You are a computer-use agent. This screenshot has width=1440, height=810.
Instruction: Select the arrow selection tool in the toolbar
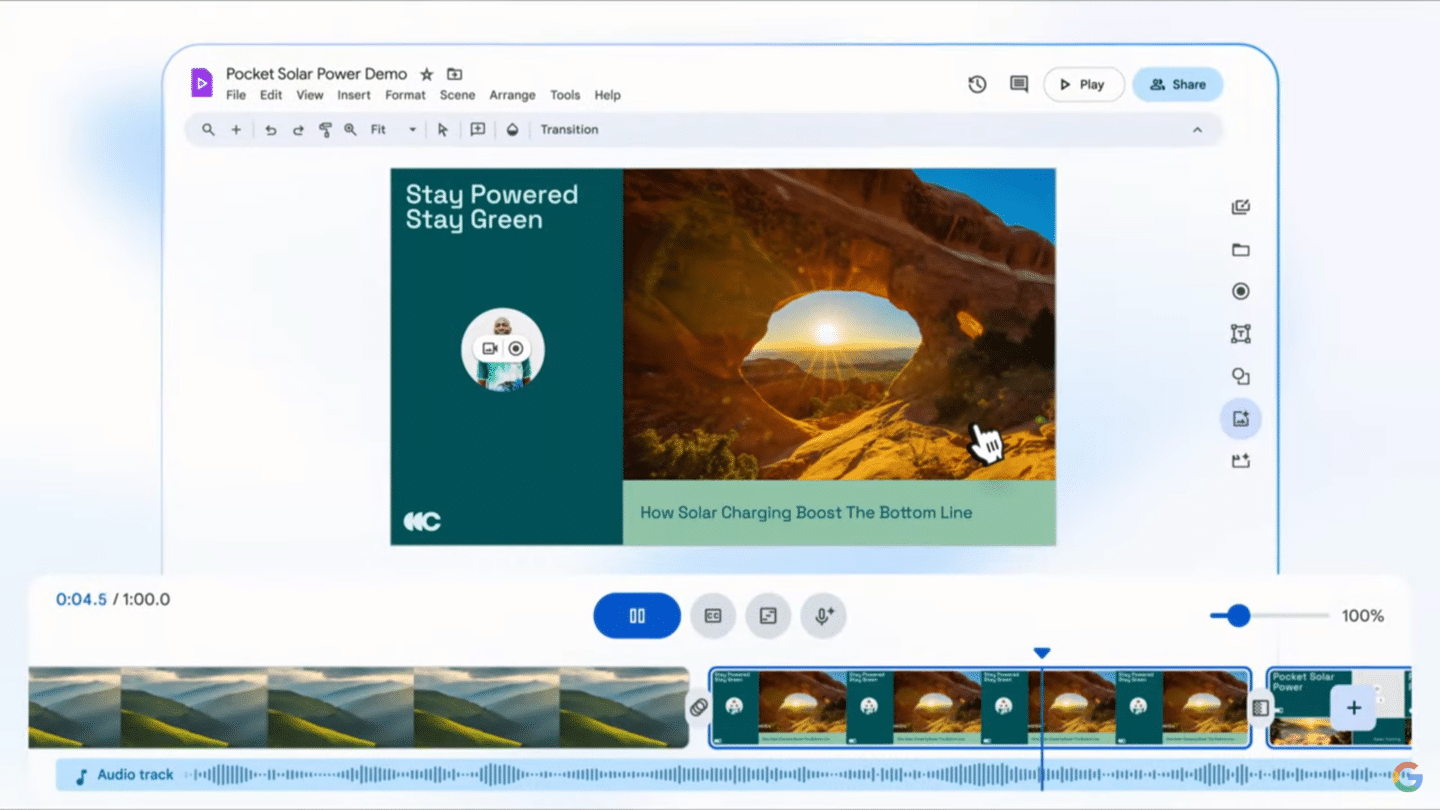(443, 129)
